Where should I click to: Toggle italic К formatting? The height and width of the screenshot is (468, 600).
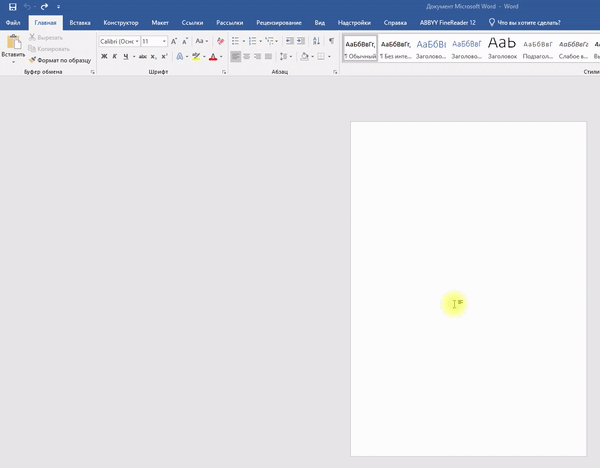(114, 56)
